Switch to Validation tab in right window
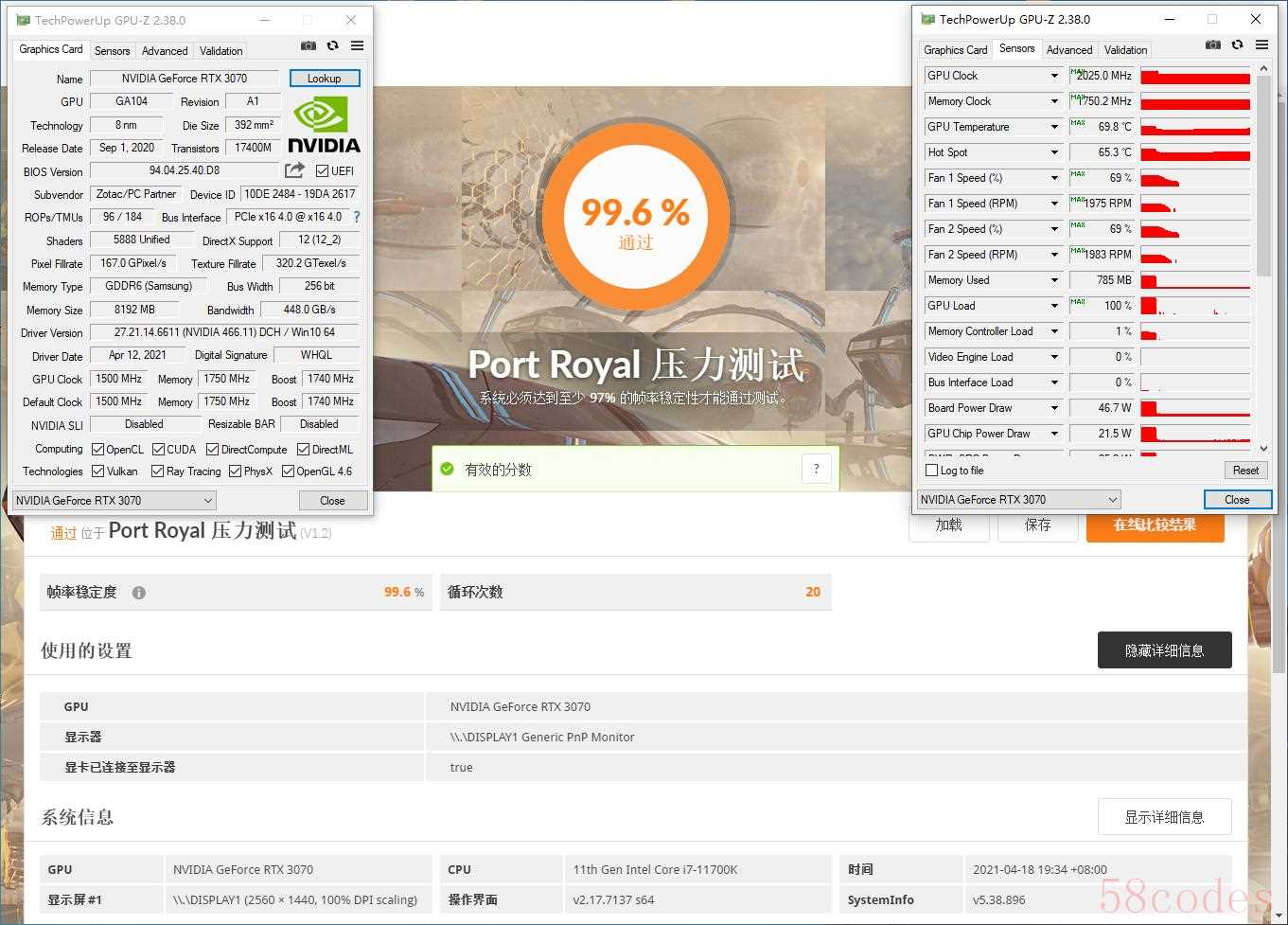The width and height of the screenshot is (1288, 925). pos(1125,50)
